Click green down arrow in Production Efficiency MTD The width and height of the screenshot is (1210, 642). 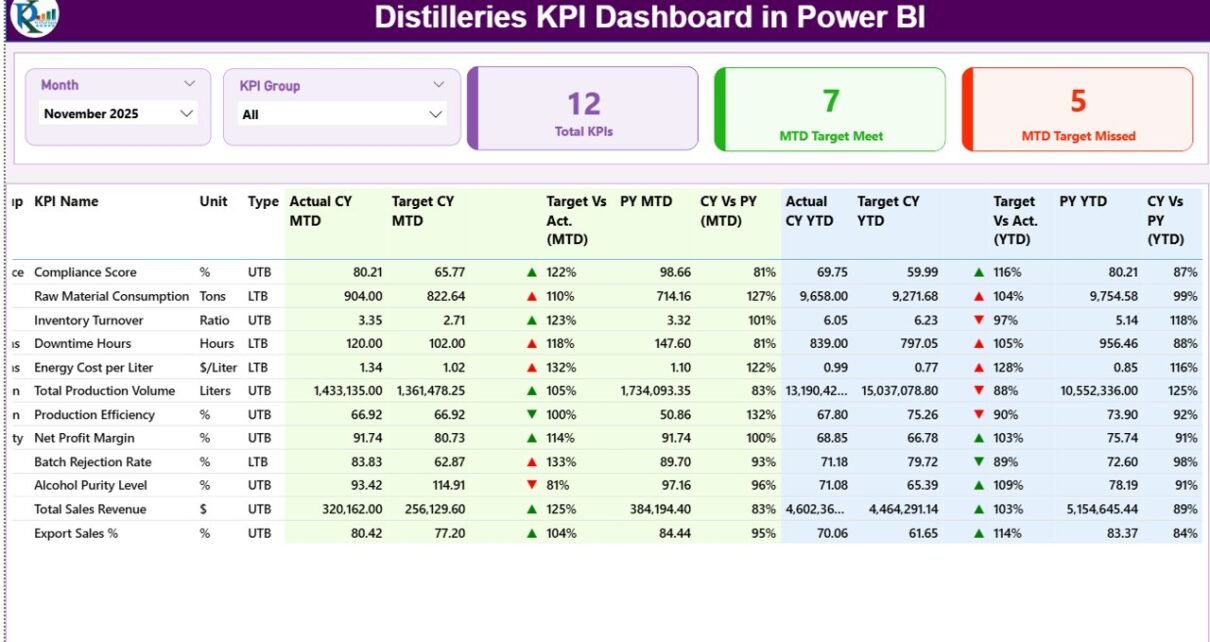click(532, 415)
